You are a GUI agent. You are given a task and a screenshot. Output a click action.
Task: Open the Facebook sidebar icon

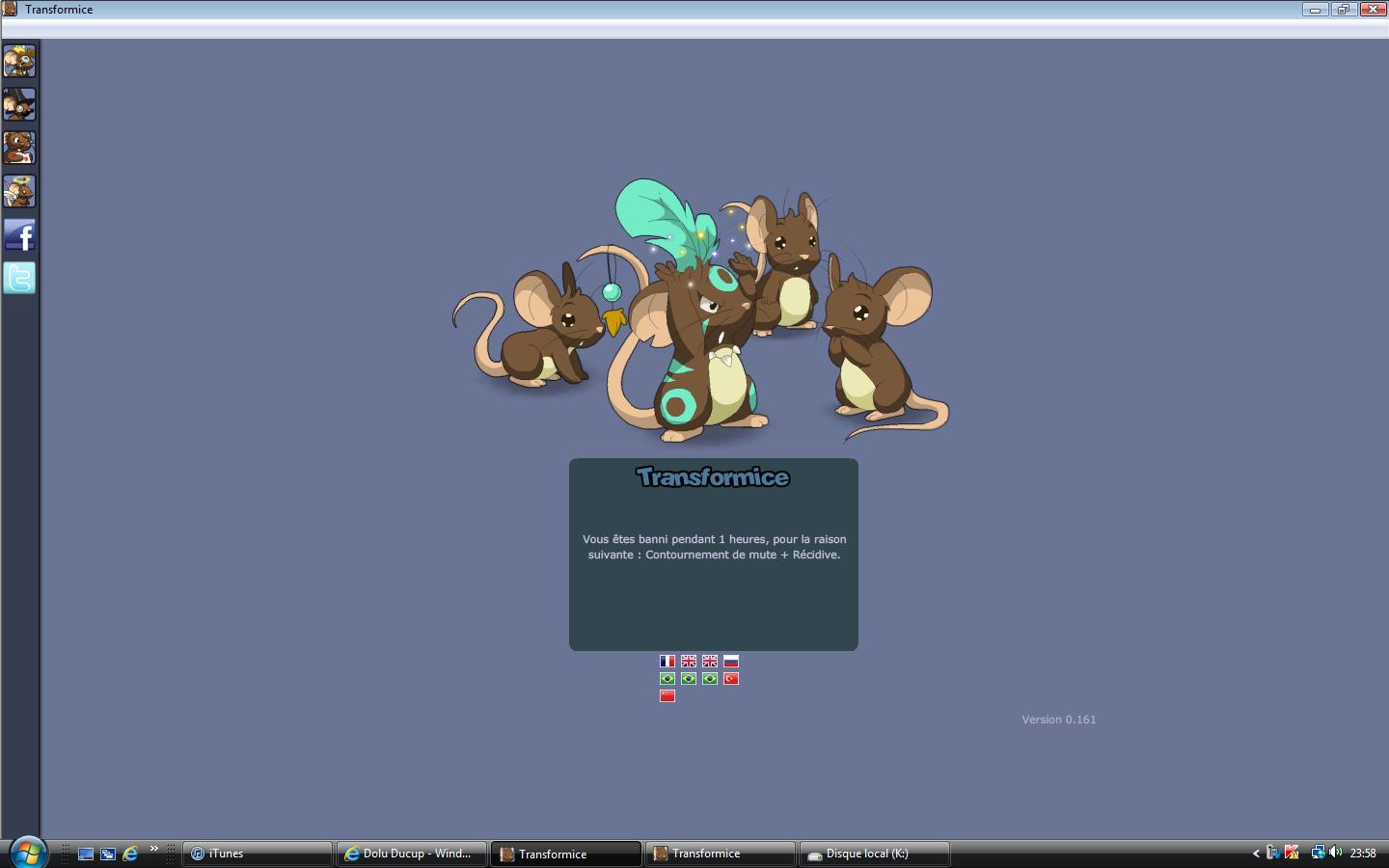click(19, 234)
